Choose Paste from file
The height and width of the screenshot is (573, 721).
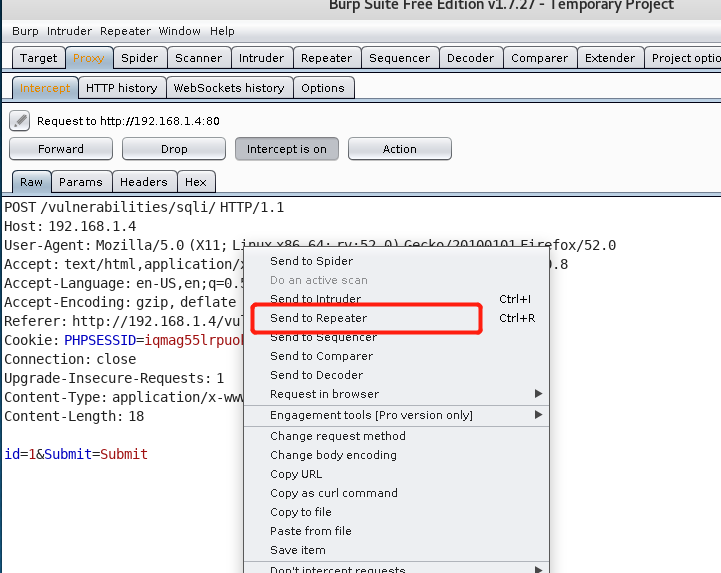point(396,531)
